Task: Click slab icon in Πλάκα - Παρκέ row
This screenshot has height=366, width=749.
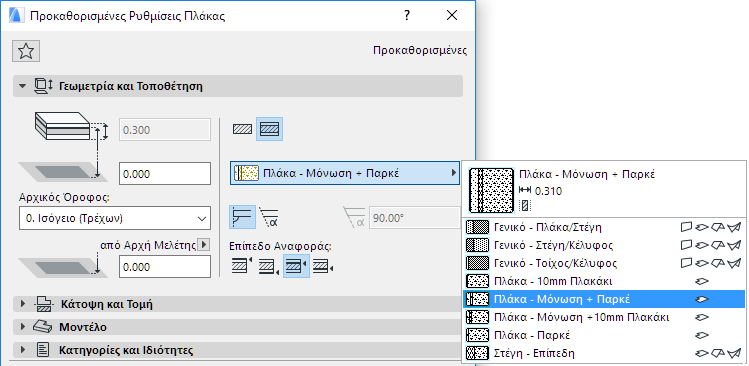Action: pyautogui.click(x=702, y=336)
